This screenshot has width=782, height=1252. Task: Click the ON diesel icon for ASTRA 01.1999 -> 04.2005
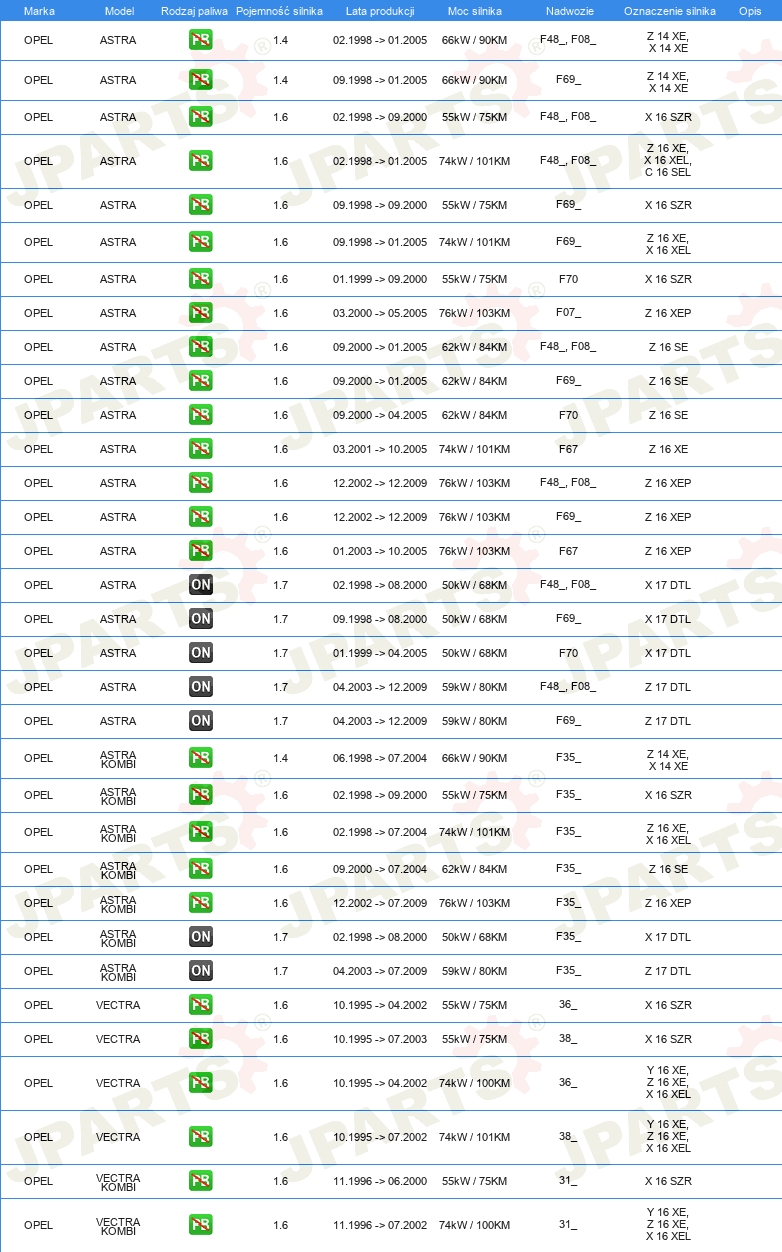[201, 654]
